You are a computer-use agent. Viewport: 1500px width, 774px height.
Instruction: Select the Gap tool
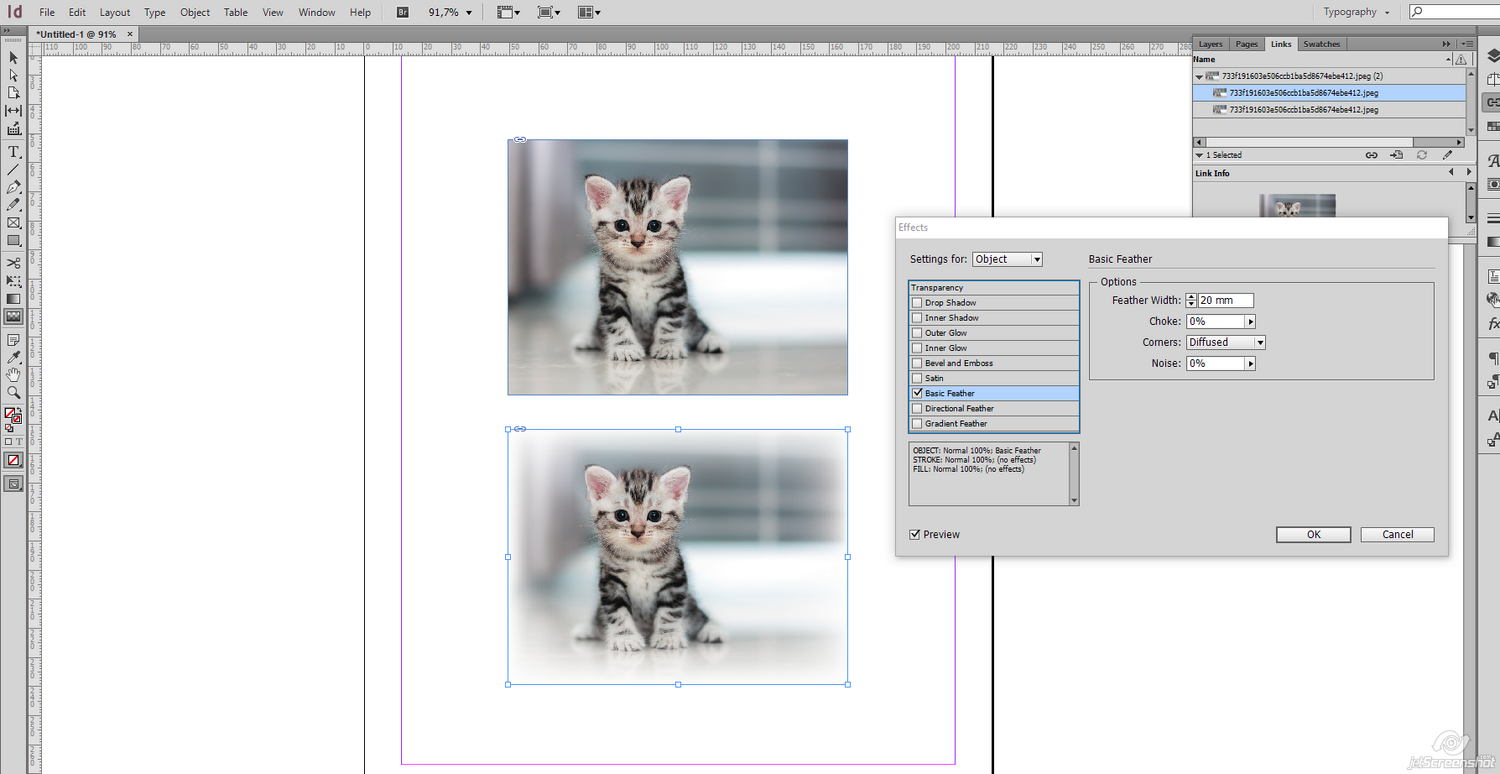tap(14, 110)
